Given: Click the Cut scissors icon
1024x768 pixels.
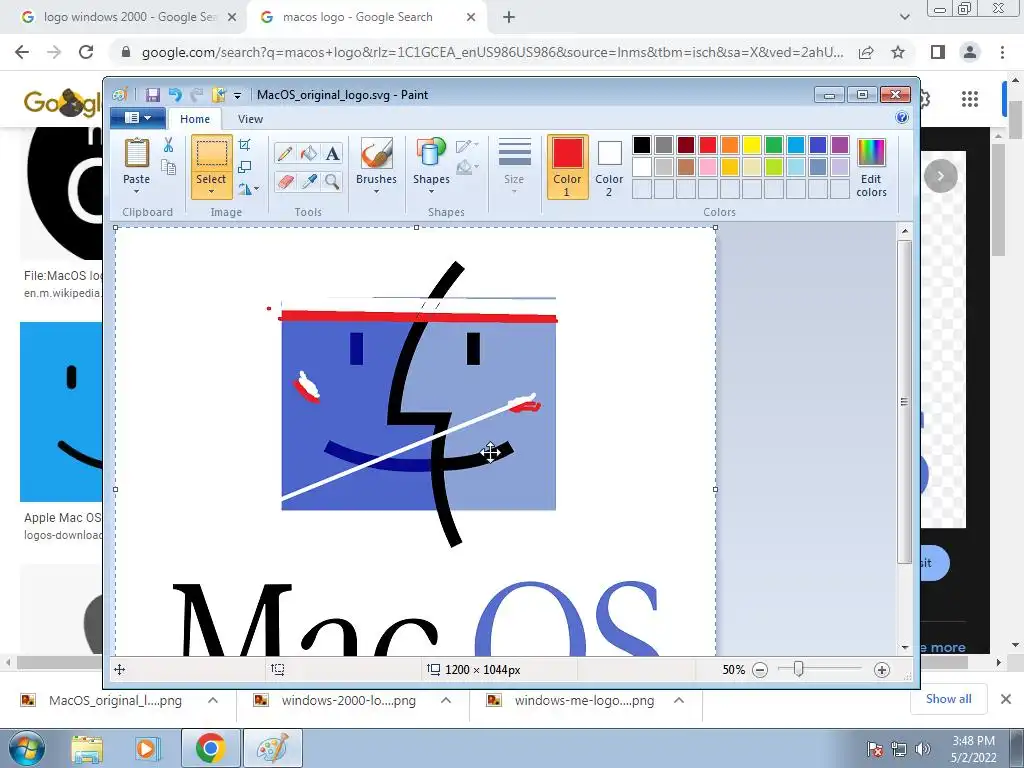Looking at the screenshot, I should tap(168, 145).
